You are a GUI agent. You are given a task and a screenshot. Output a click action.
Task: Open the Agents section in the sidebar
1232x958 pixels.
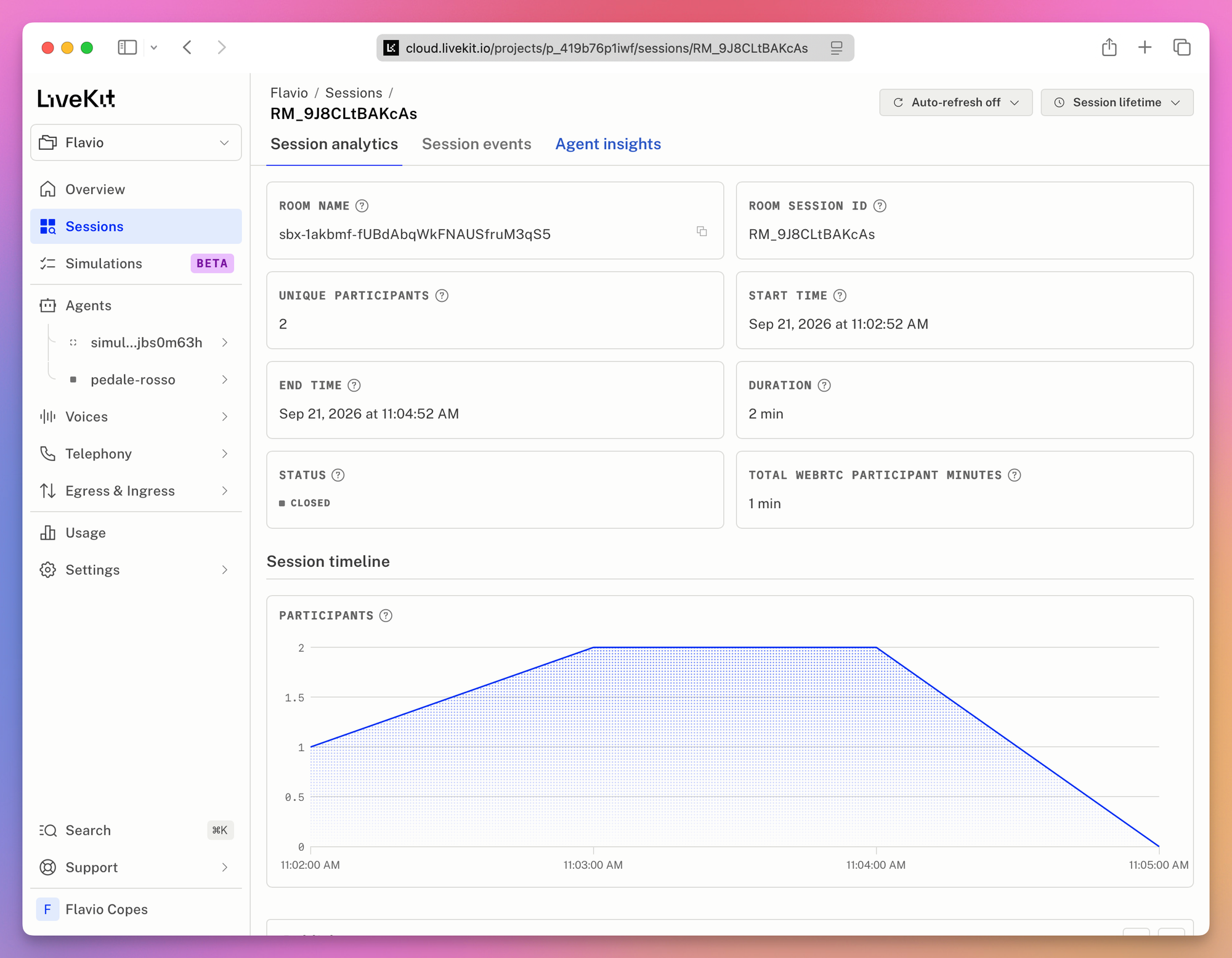point(136,306)
